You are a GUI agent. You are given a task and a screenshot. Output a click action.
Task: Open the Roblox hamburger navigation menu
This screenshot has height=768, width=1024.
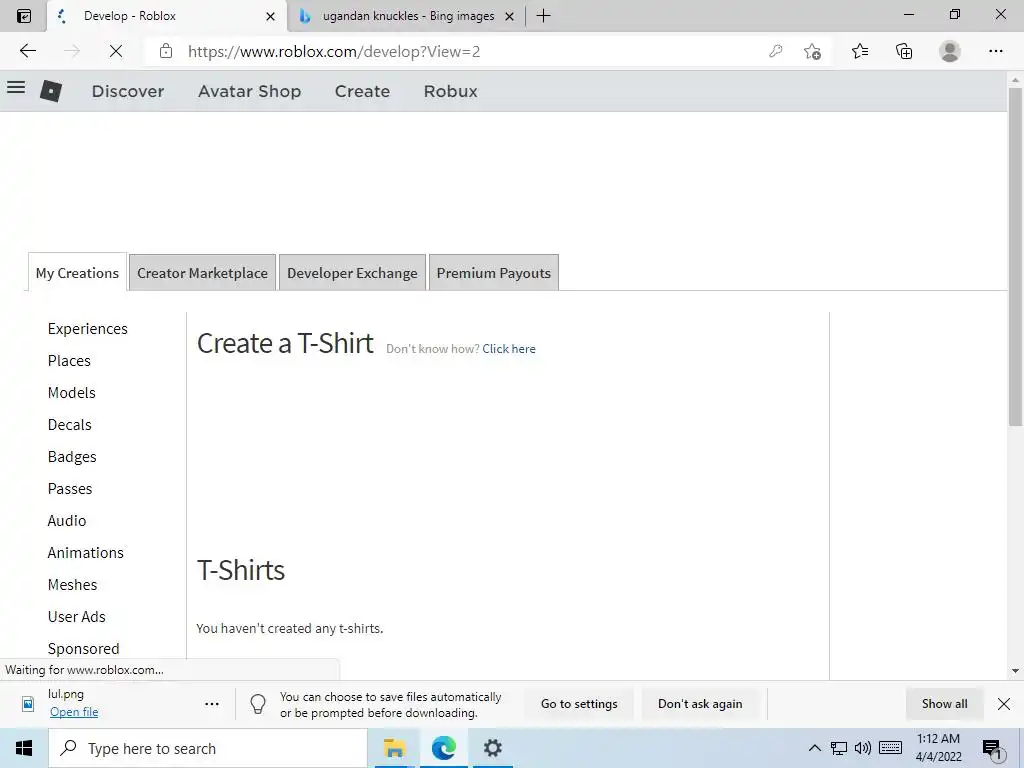[x=16, y=88]
